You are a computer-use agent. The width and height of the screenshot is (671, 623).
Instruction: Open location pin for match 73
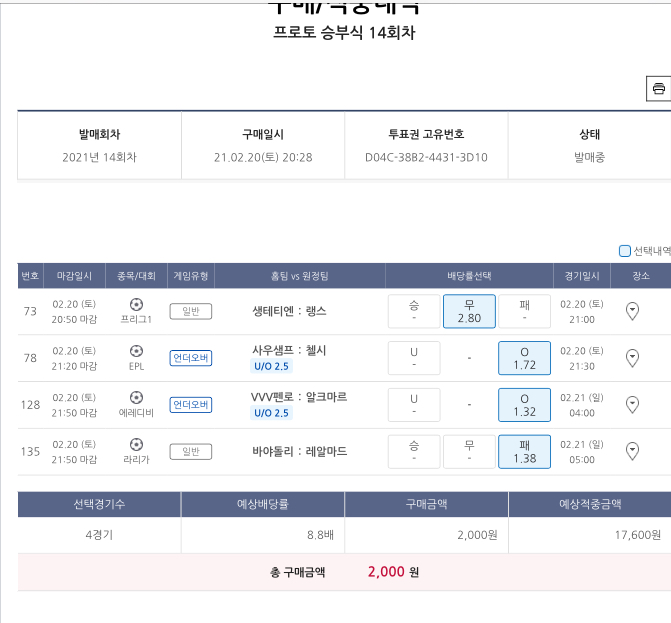632,311
